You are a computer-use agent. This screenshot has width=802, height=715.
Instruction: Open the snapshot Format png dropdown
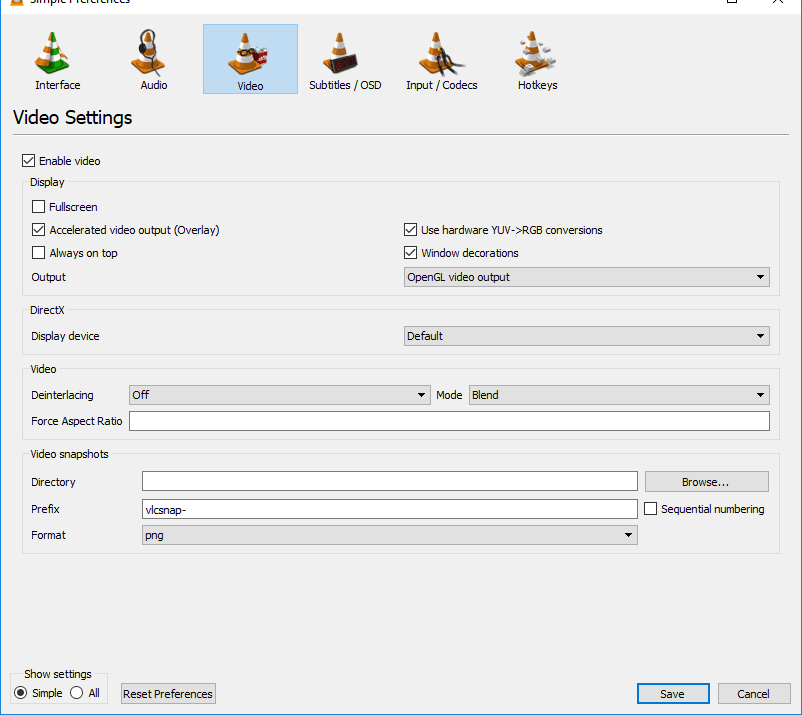pos(390,535)
